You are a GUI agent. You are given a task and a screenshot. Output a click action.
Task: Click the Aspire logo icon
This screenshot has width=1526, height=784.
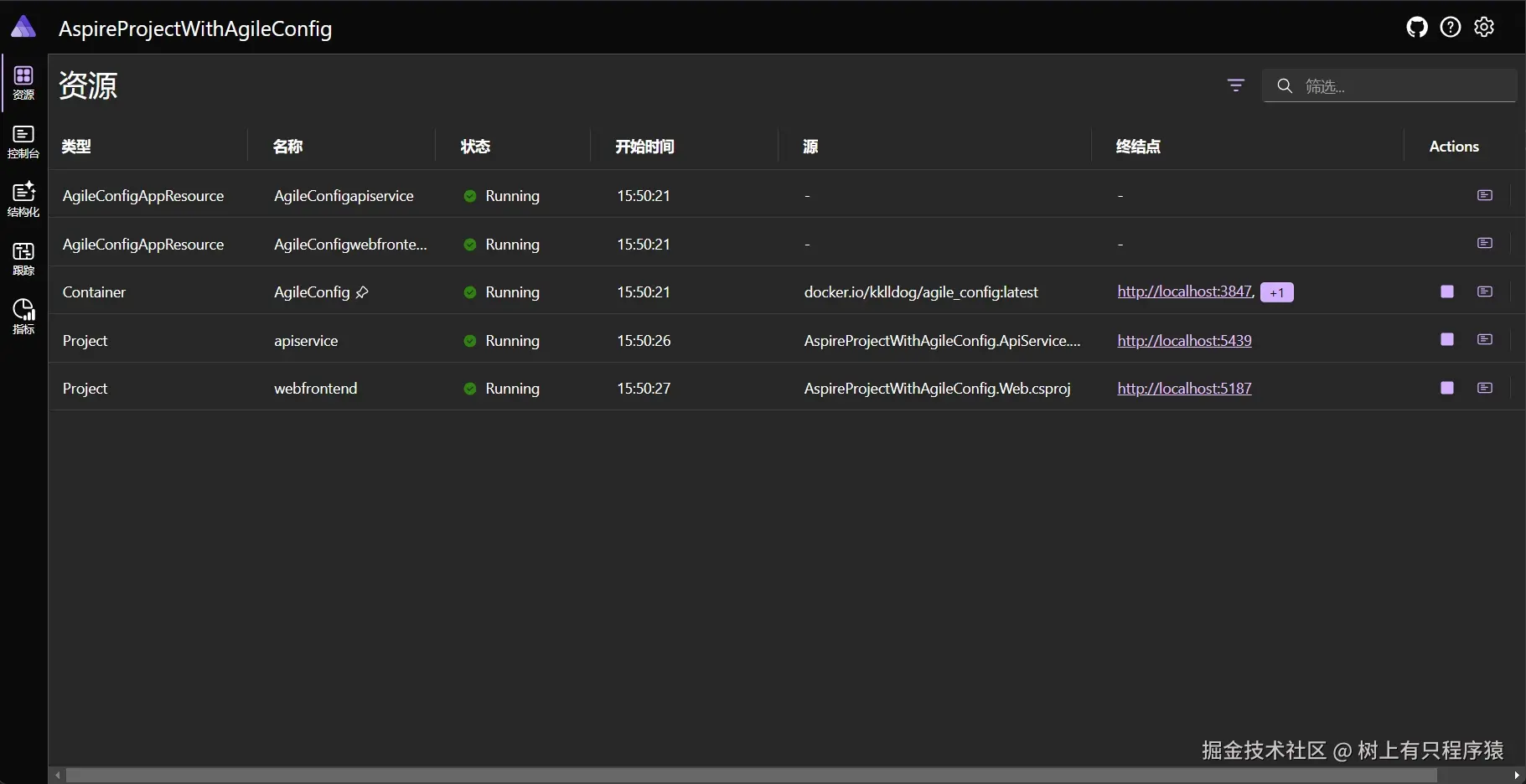tap(23, 27)
